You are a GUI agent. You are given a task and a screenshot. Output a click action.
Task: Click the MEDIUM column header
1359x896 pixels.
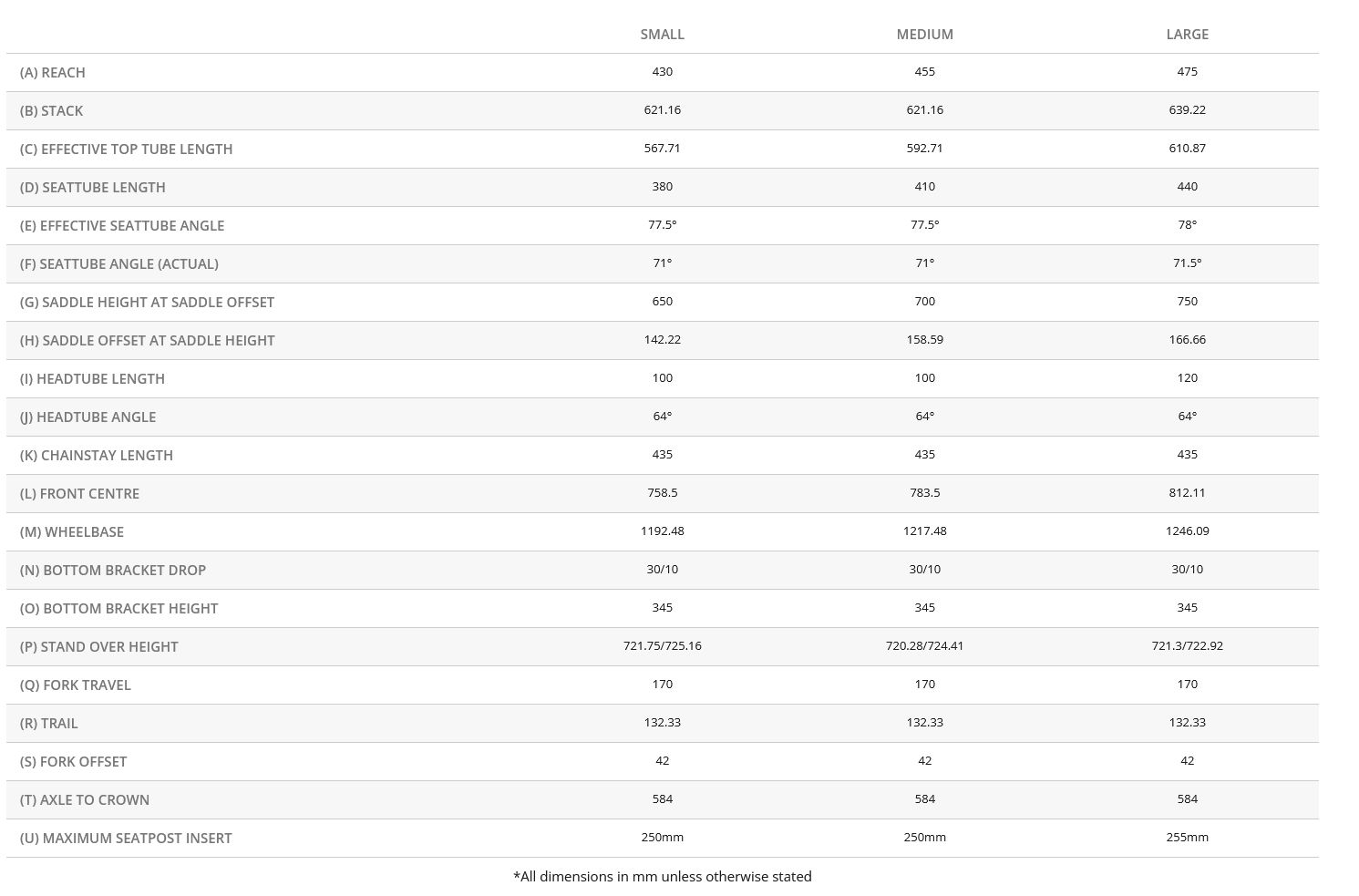pos(924,35)
